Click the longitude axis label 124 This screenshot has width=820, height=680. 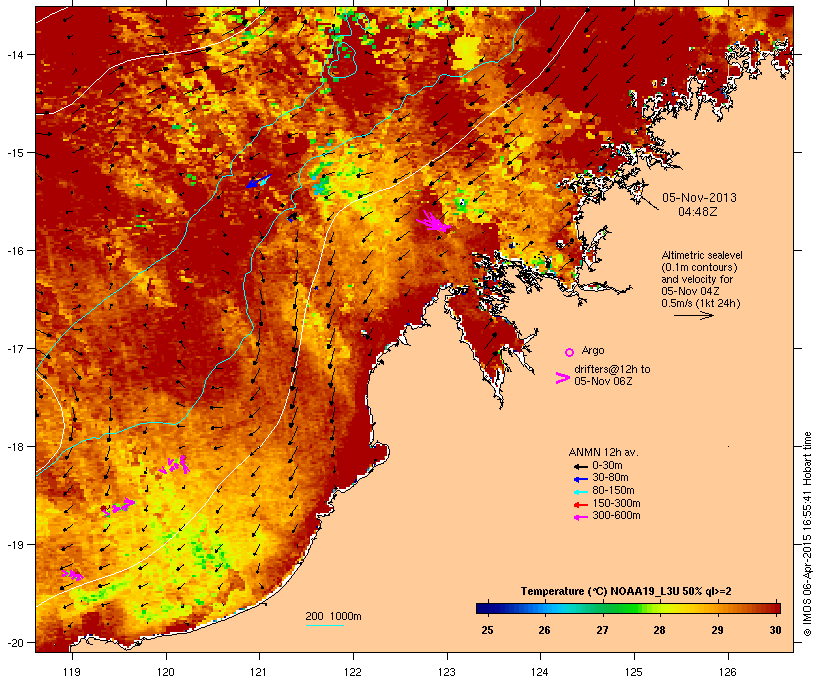pos(540,672)
